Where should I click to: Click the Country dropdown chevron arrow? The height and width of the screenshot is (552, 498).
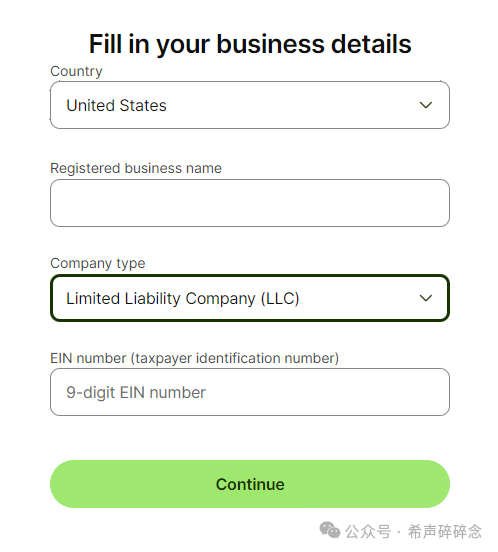pos(425,105)
